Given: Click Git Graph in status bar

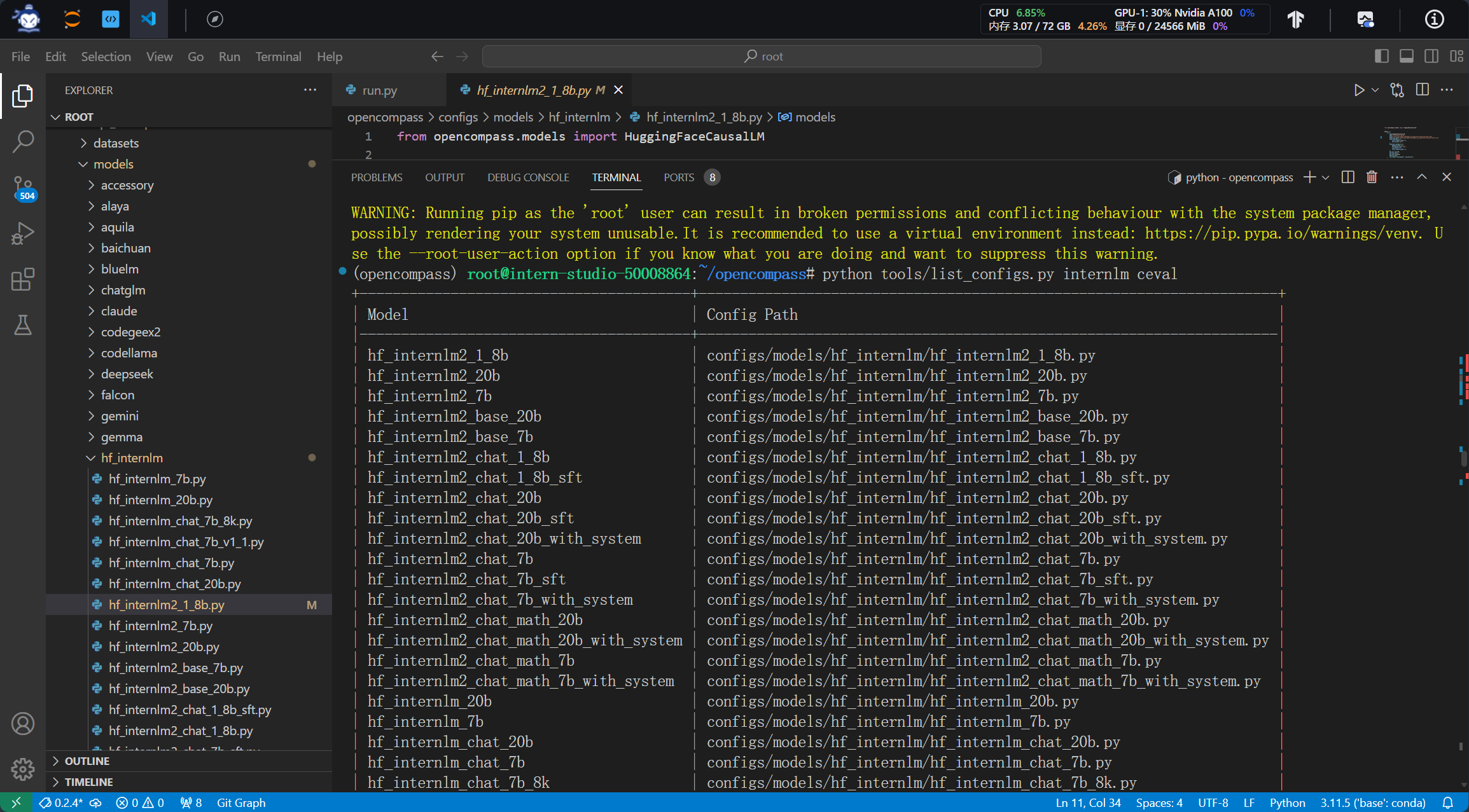Looking at the screenshot, I should (x=241, y=802).
